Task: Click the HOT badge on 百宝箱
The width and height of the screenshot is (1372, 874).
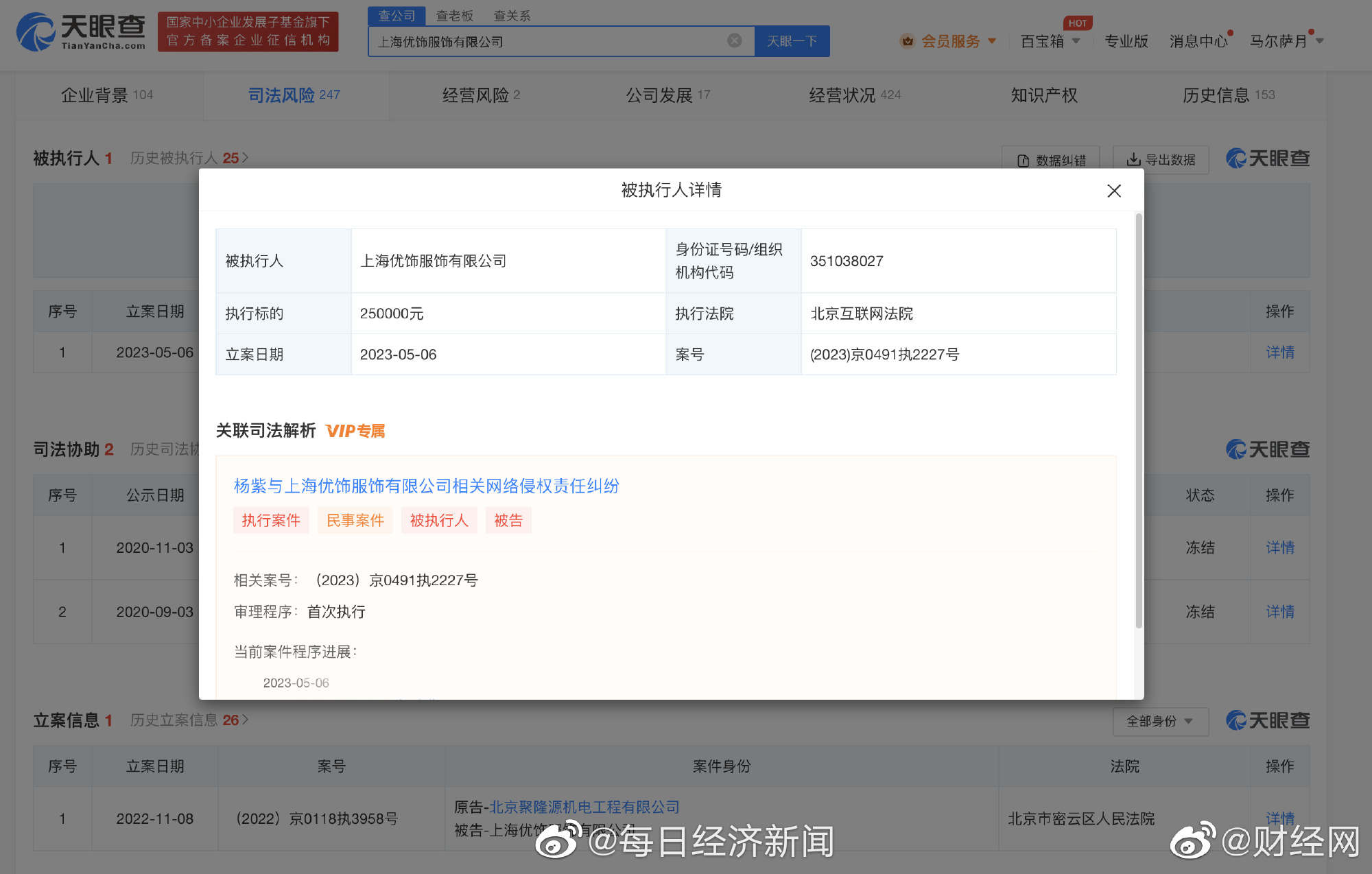Action: 1077,23
